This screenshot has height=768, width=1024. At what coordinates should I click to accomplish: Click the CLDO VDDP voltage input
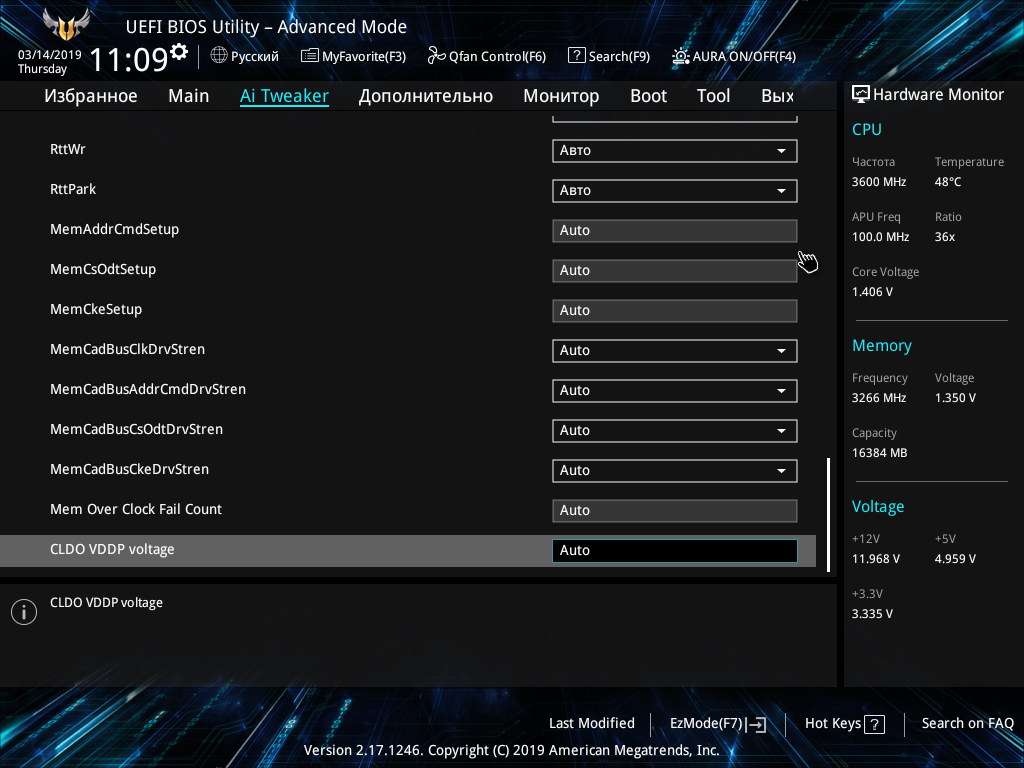click(675, 551)
